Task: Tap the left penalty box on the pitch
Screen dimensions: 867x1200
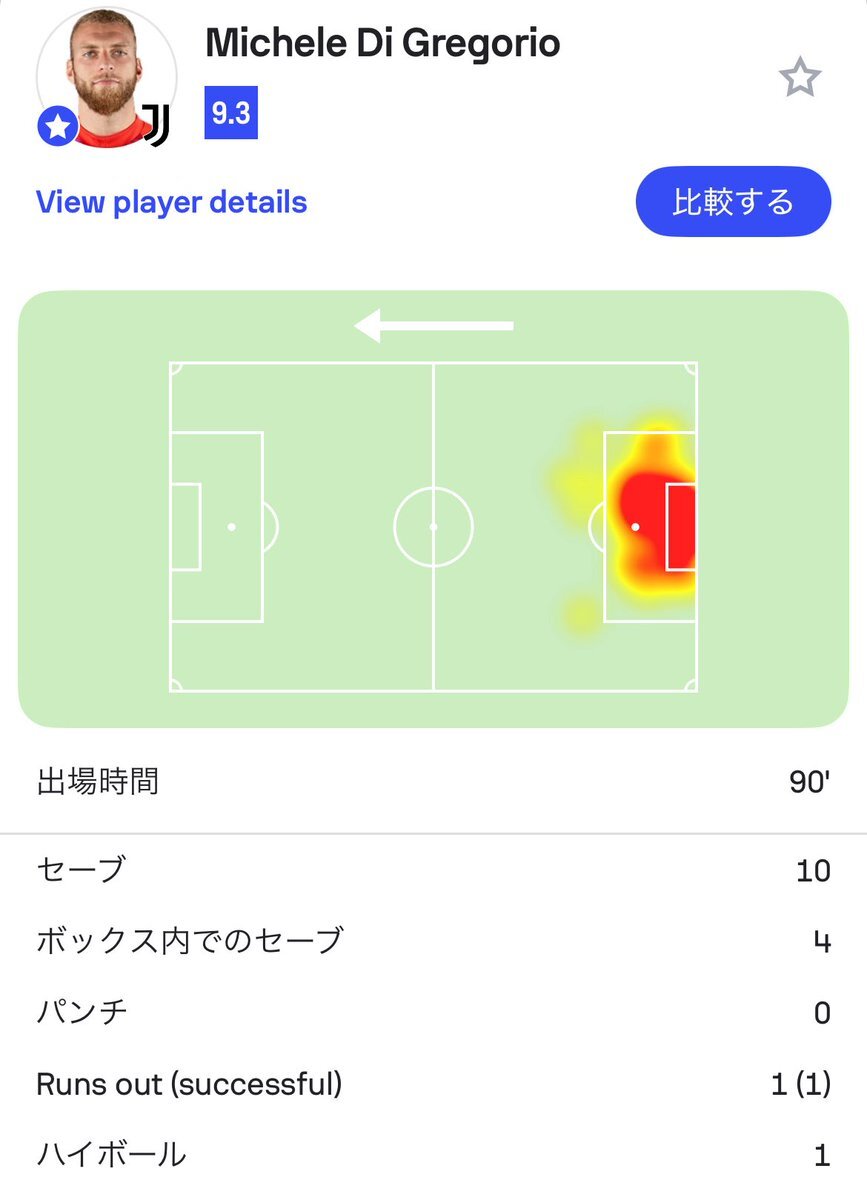Action: click(216, 526)
